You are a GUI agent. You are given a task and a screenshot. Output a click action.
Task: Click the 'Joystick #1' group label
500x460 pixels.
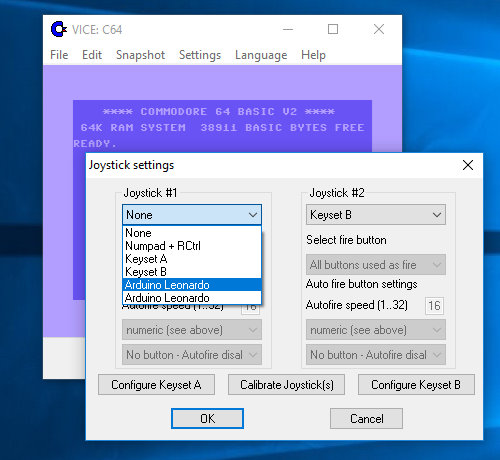(150, 193)
